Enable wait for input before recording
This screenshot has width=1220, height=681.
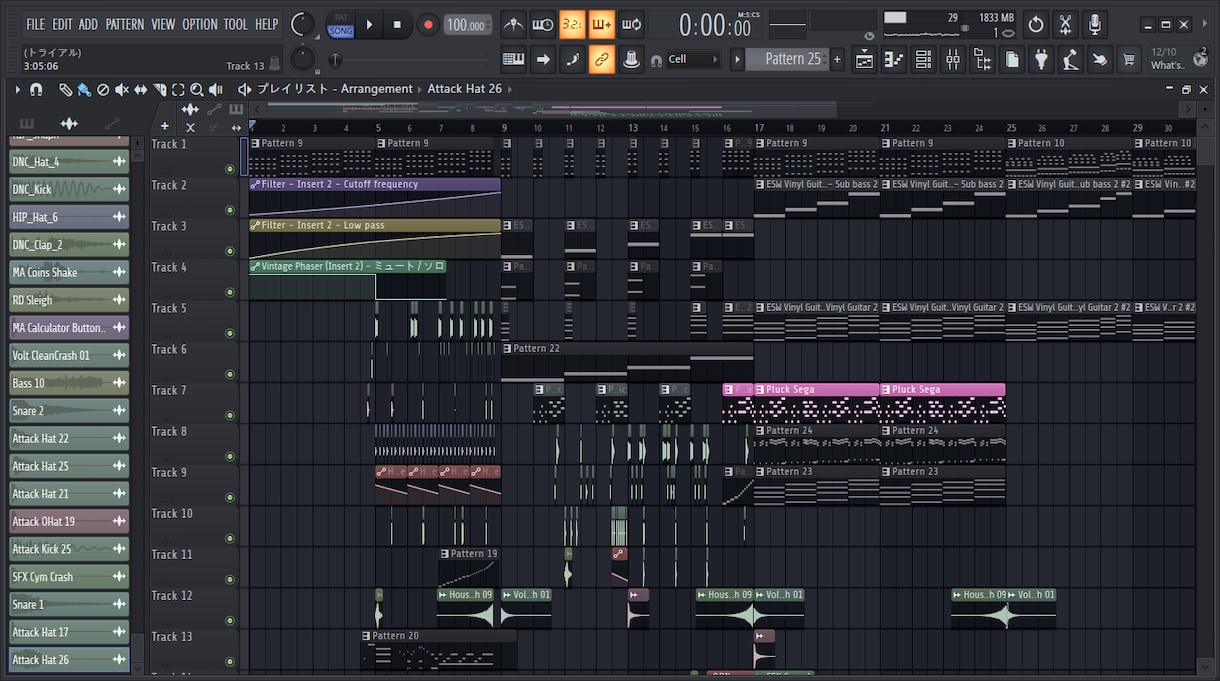coord(543,24)
